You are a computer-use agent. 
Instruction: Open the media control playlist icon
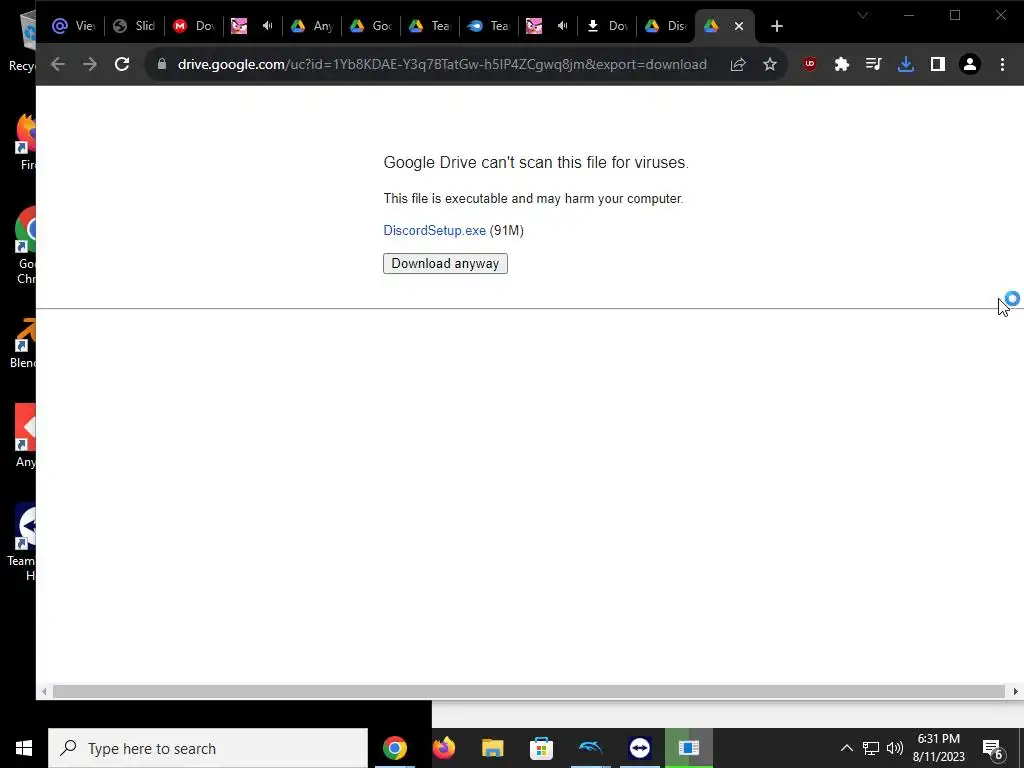click(x=873, y=64)
